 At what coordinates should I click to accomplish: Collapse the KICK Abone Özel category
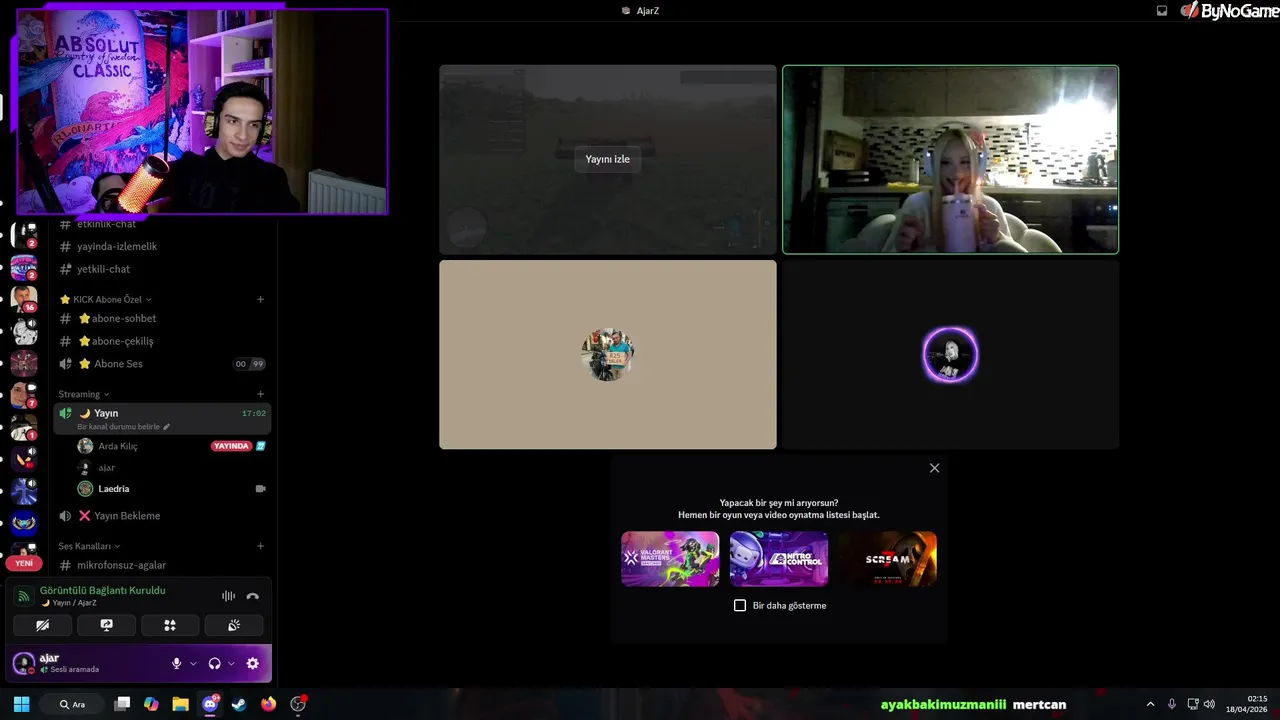105,299
